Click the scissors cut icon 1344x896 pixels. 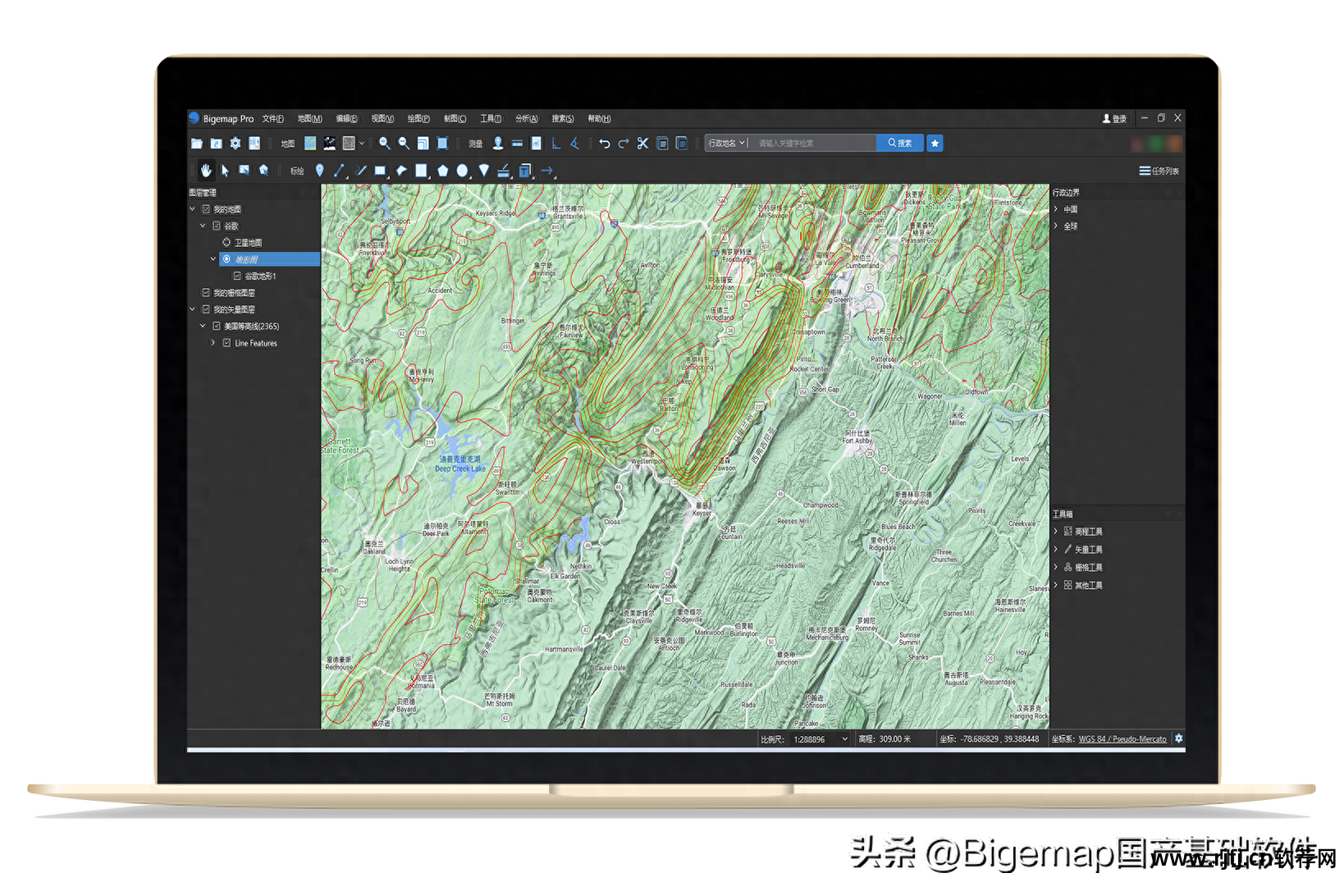[642, 144]
